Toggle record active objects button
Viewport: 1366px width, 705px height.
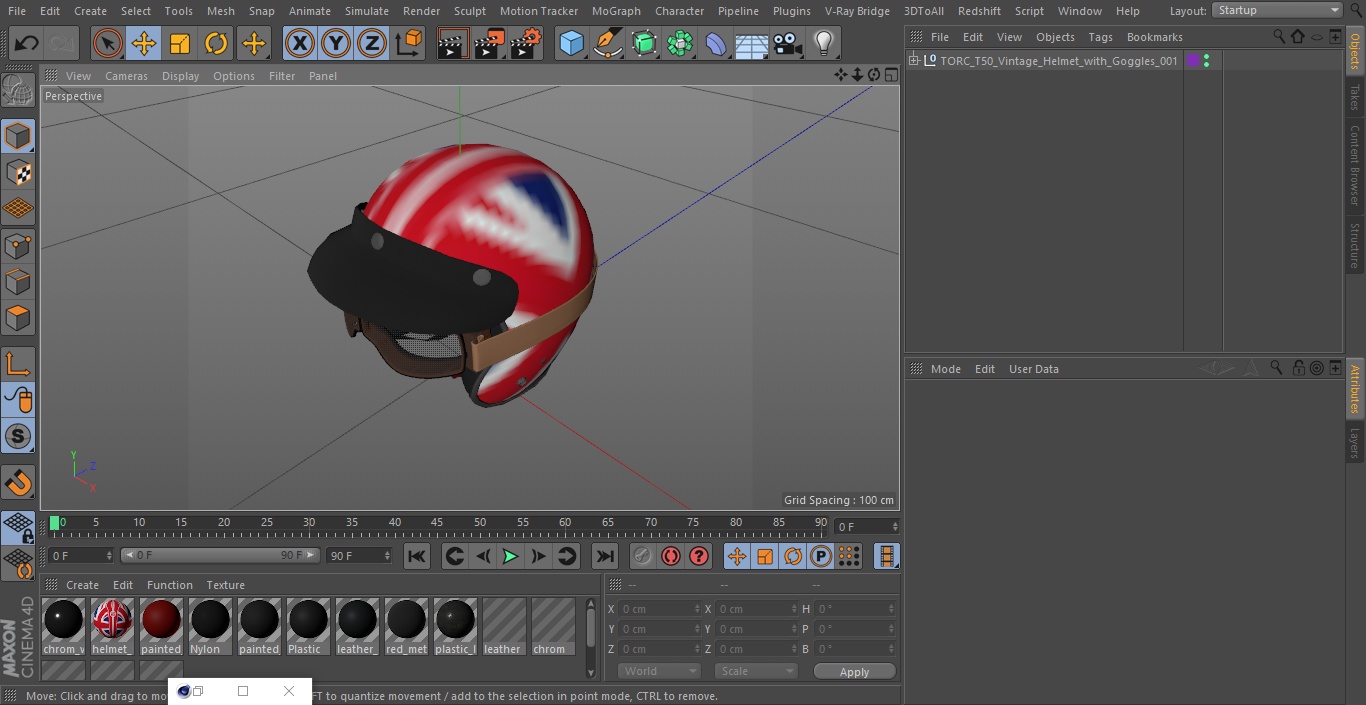pos(643,556)
